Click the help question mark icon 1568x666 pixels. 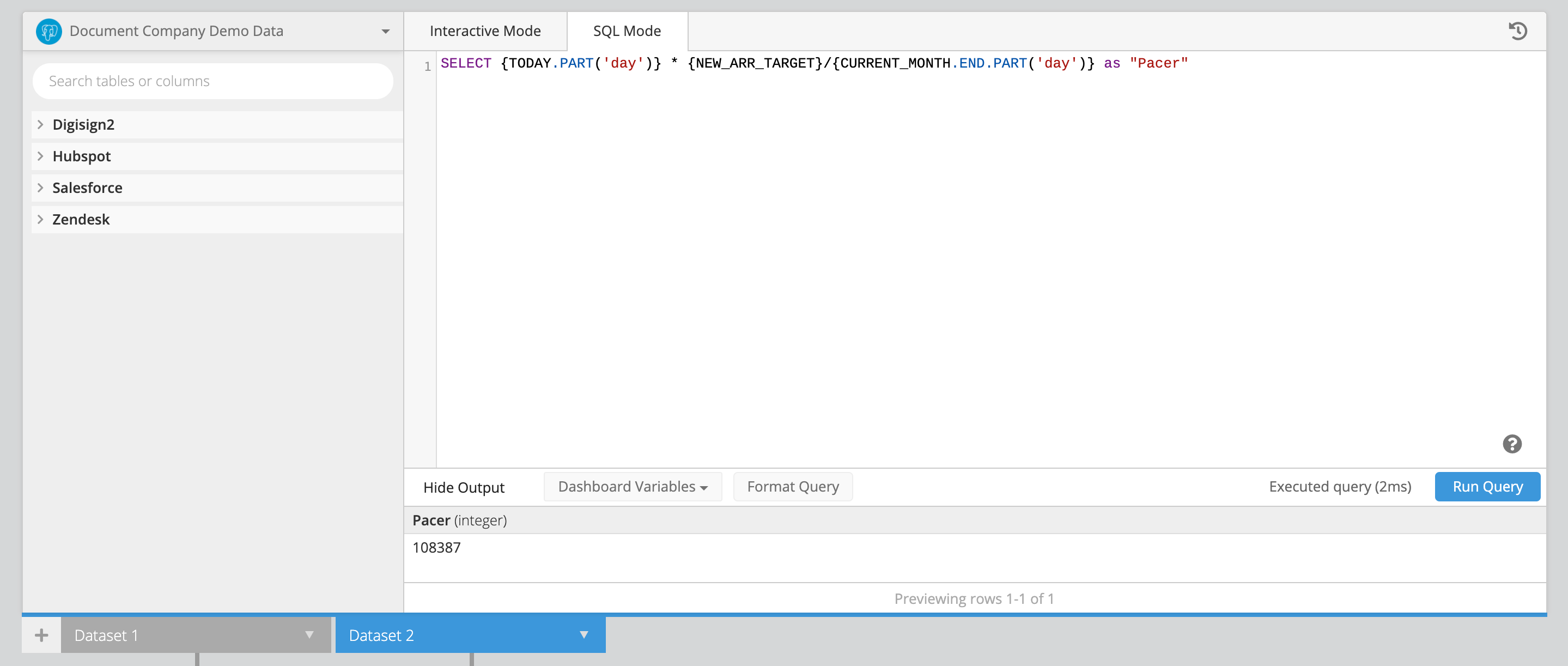pos(1512,444)
